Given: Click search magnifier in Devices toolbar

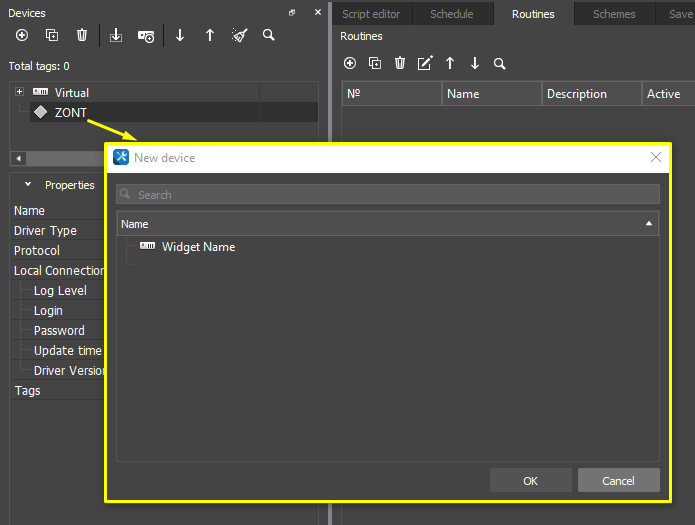Looking at the screenshot, I should point(269,35).
